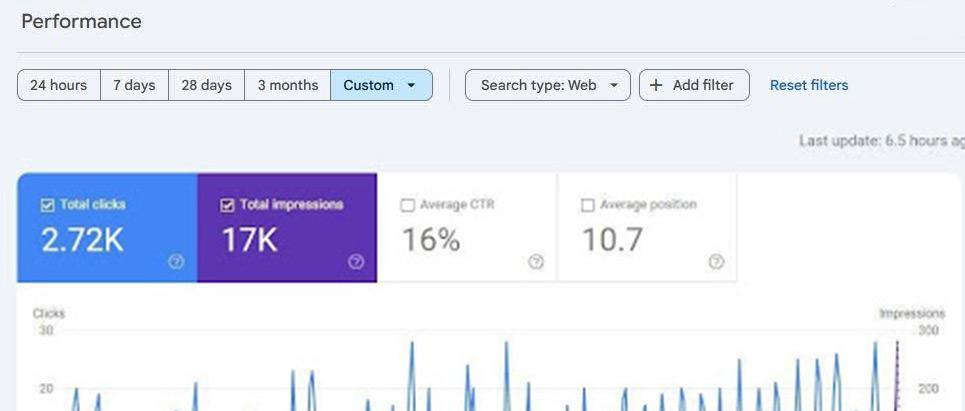Click the 16% average CTR value

[x=431, y=240]
